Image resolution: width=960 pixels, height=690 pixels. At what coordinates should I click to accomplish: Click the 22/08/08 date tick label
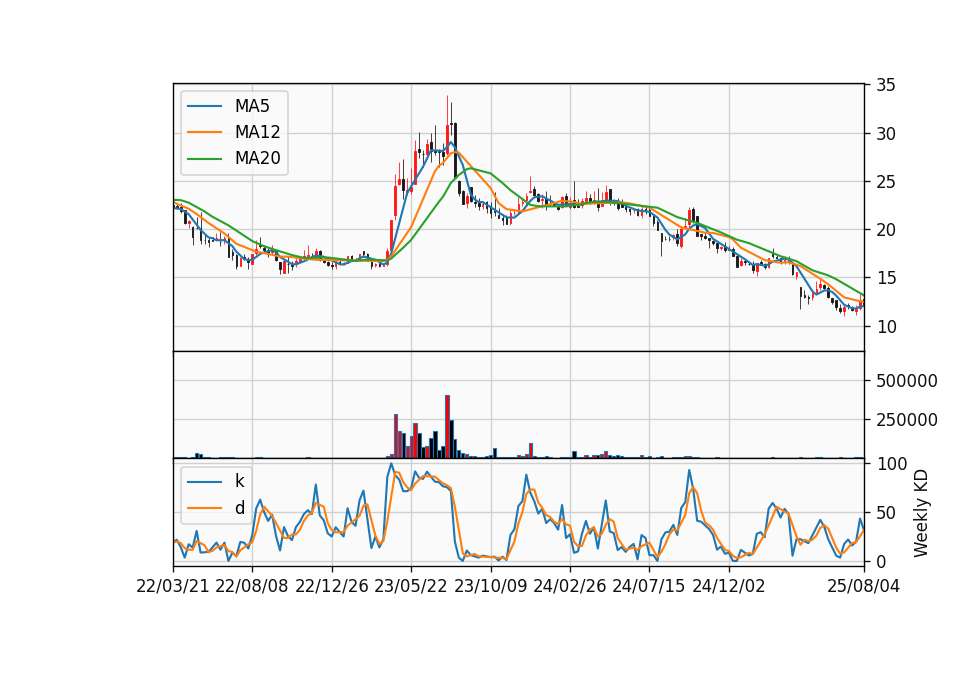[x=252, y=586]
